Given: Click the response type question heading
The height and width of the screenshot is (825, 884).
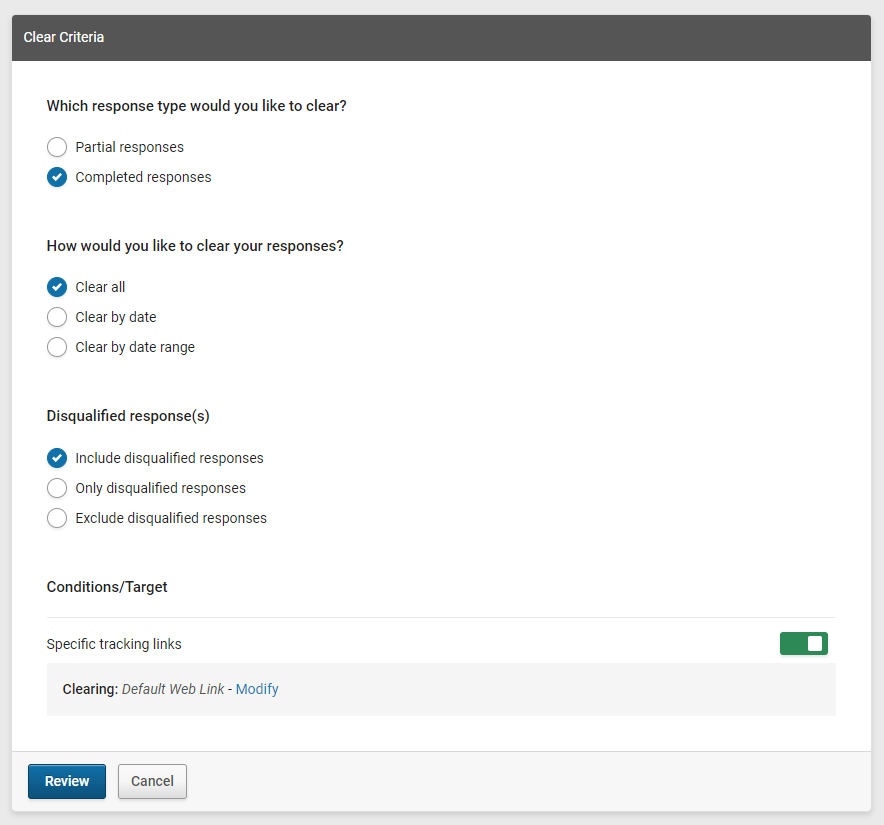Looking at the screenshot, I should pyautogui.click(x=196, y=105).
